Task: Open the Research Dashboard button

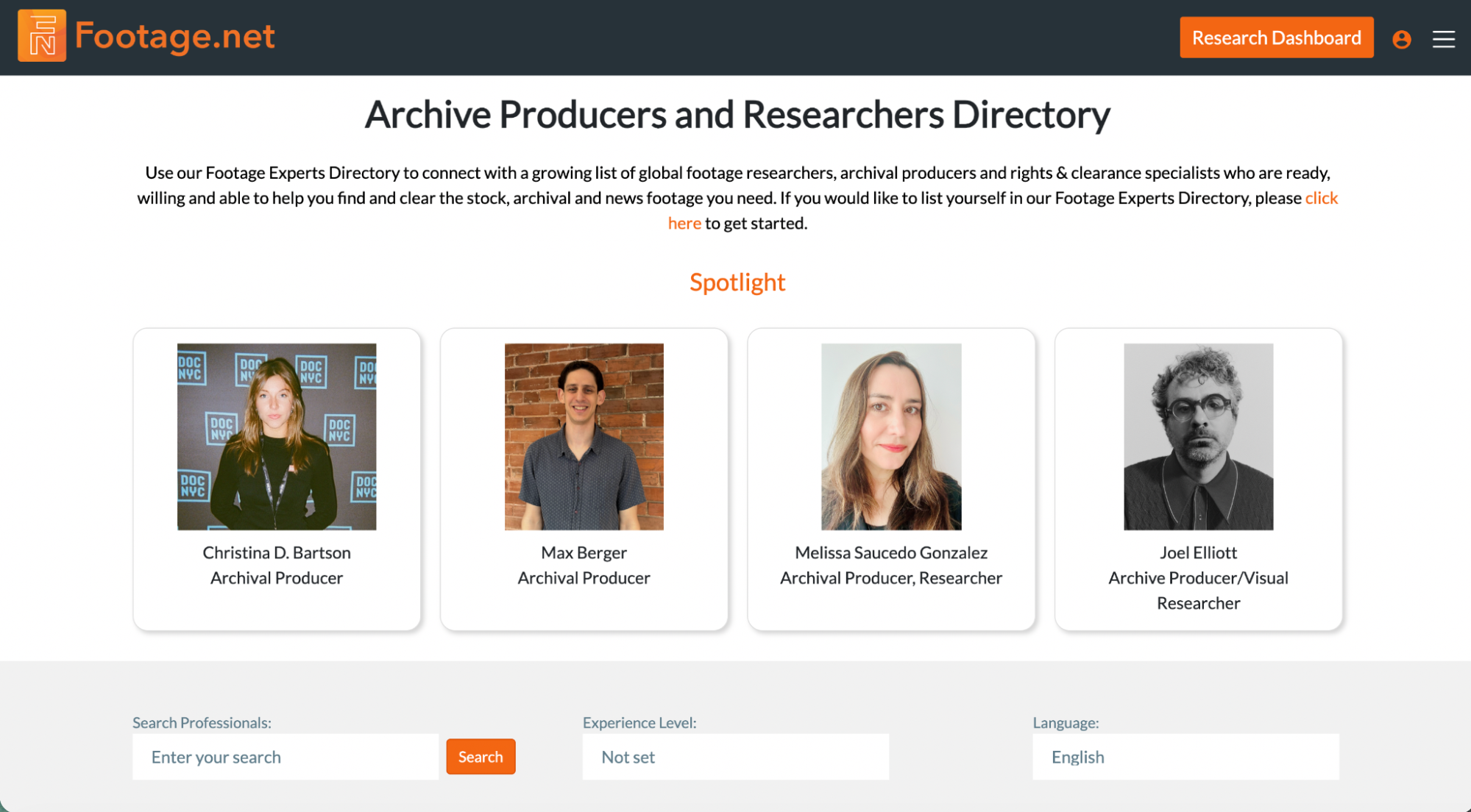Action: pos(1276,38)
